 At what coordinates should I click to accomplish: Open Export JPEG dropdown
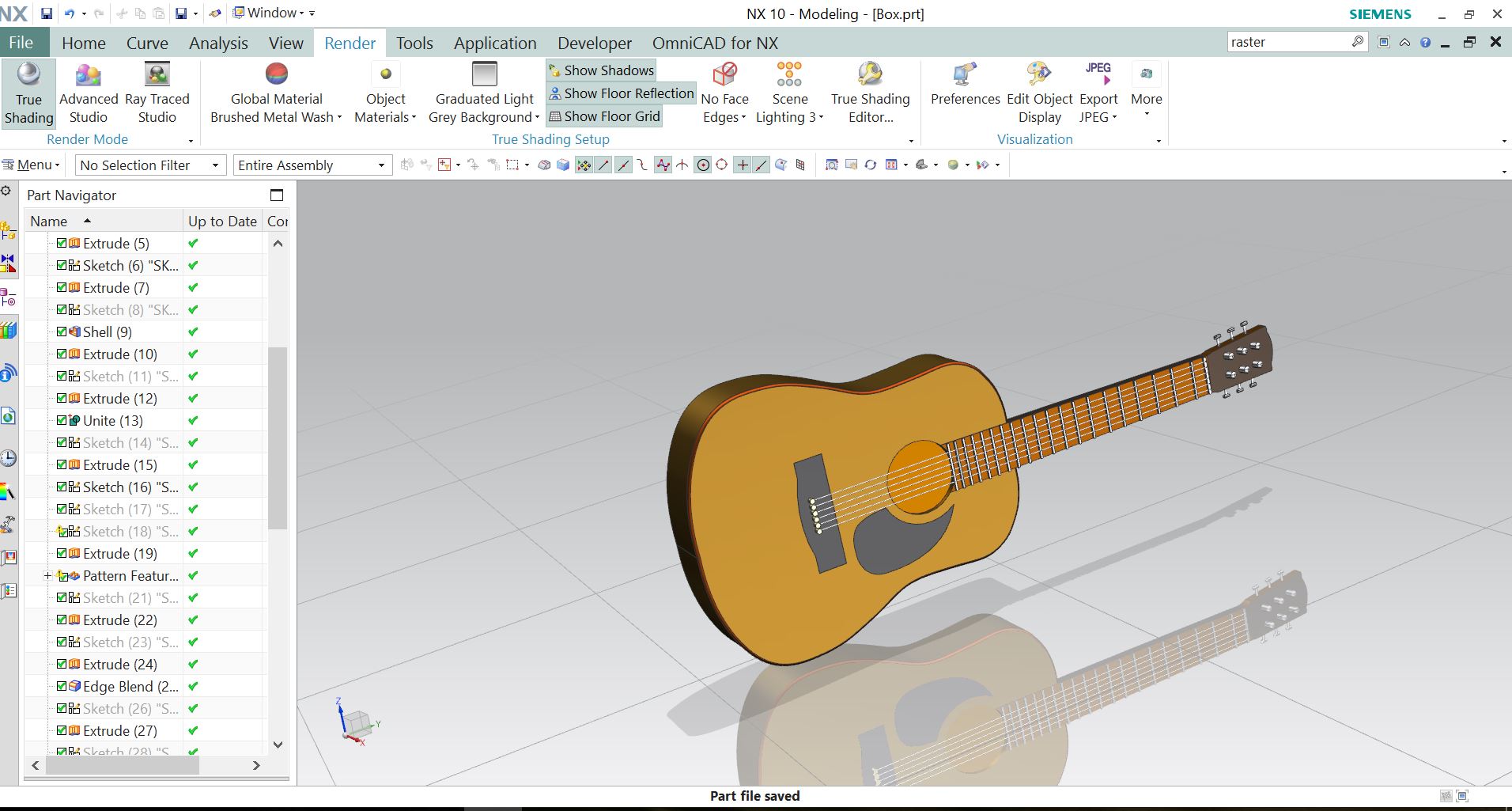pos(1098,94)
